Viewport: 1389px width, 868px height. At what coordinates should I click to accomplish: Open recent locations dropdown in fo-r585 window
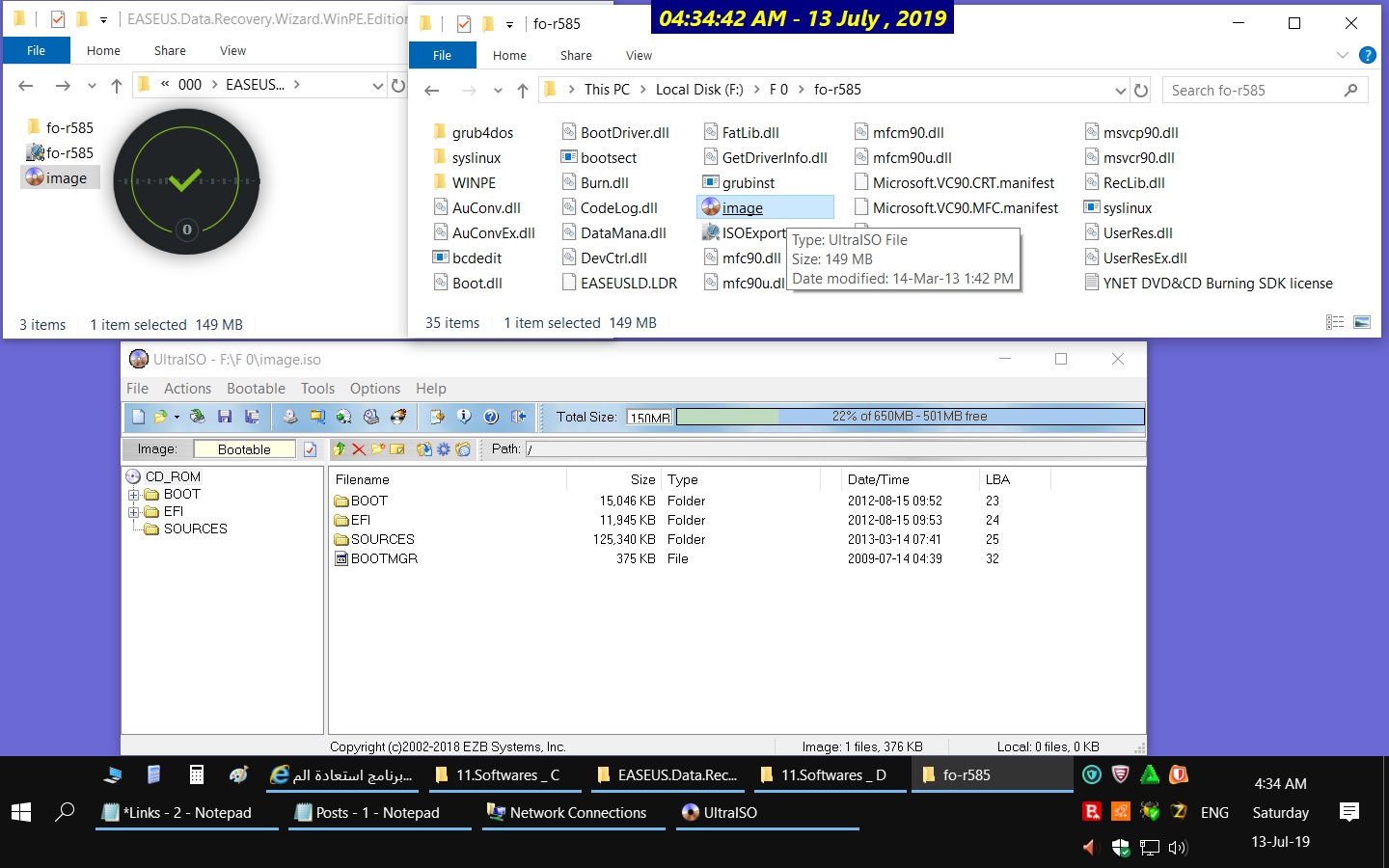[x=498, y=91]
